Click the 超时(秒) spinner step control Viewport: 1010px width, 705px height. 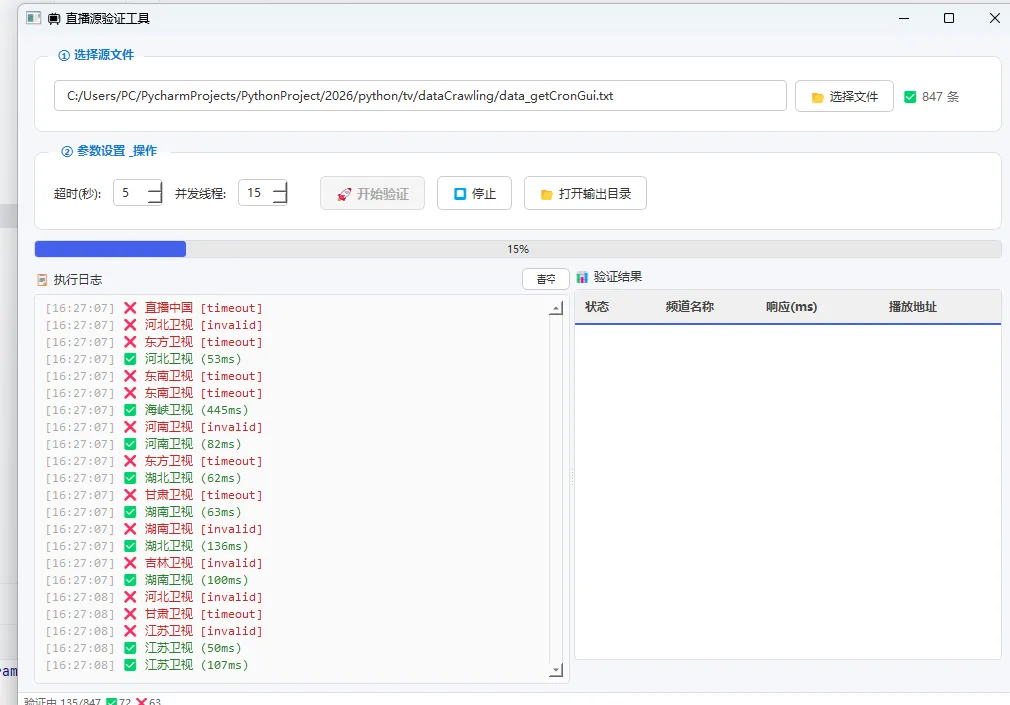pos(155,193)
